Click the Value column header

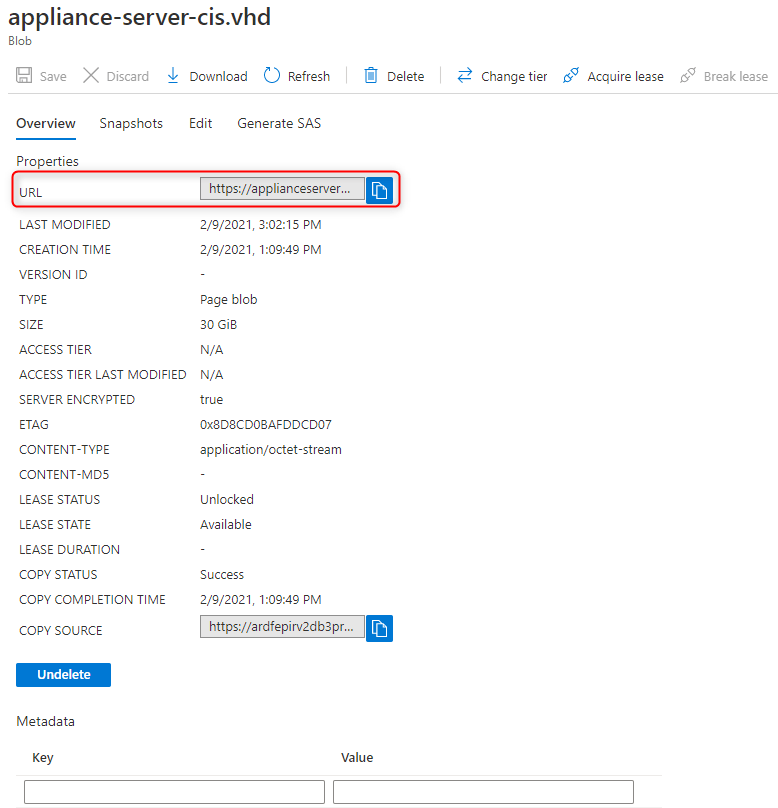[357, 758]
